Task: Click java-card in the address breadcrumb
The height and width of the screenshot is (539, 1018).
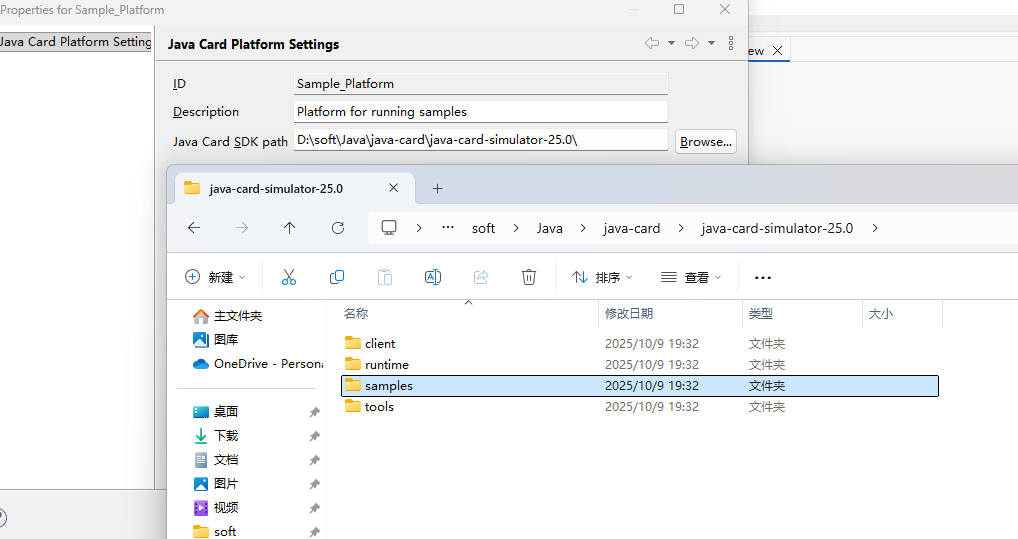Action: point(632,228)
